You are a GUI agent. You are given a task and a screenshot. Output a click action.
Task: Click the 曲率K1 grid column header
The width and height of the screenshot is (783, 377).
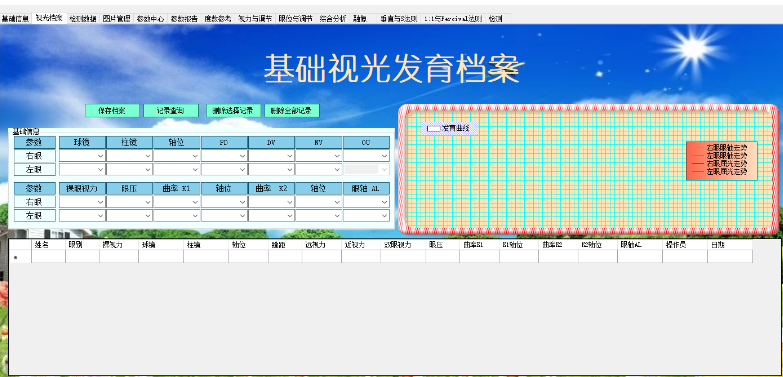tap(479, 245)
